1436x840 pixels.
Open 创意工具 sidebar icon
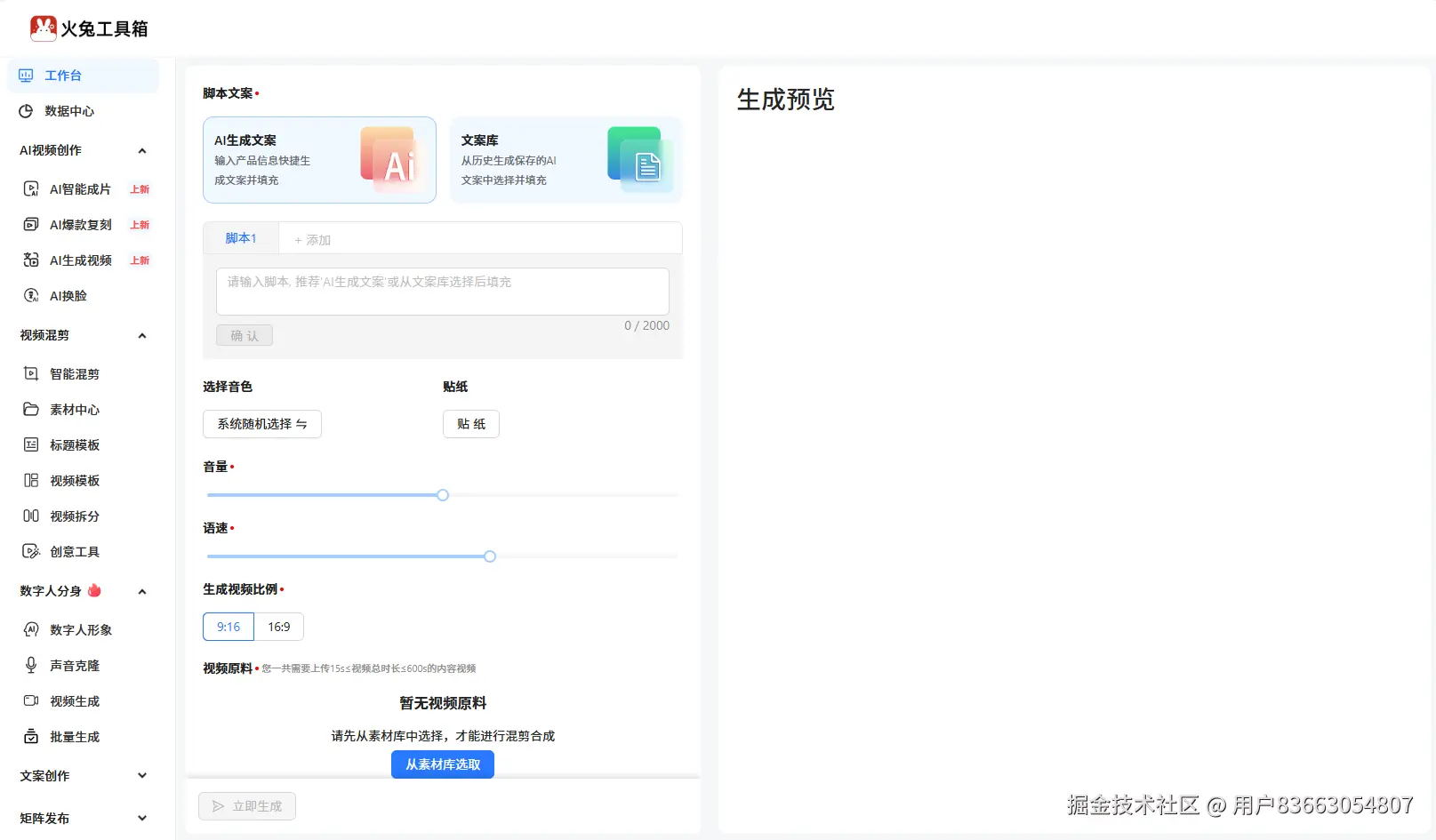(31, 552)
